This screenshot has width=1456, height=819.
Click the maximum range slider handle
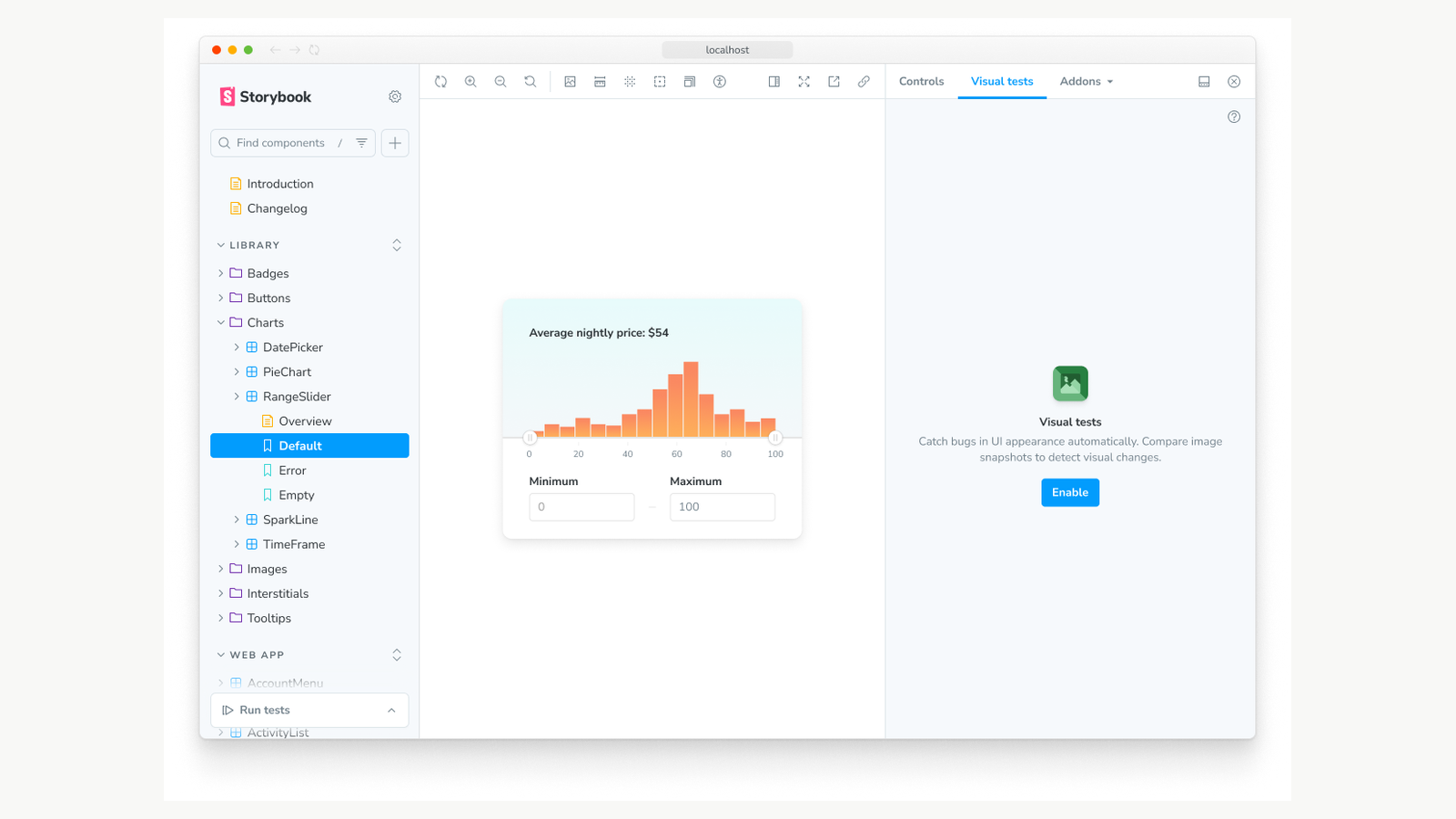tap(775, 438)
